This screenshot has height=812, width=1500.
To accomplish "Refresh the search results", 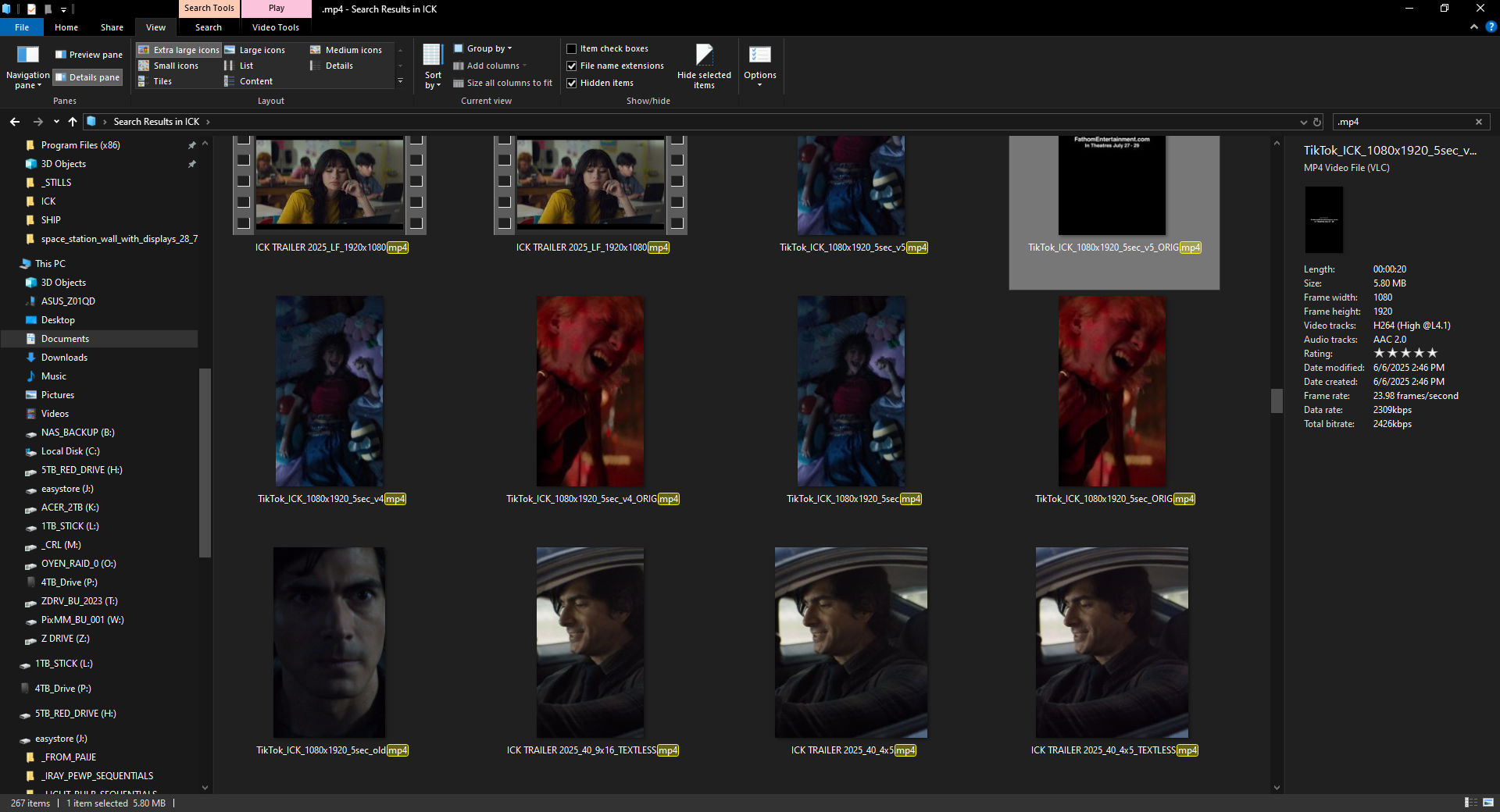I will (1317, 122).
